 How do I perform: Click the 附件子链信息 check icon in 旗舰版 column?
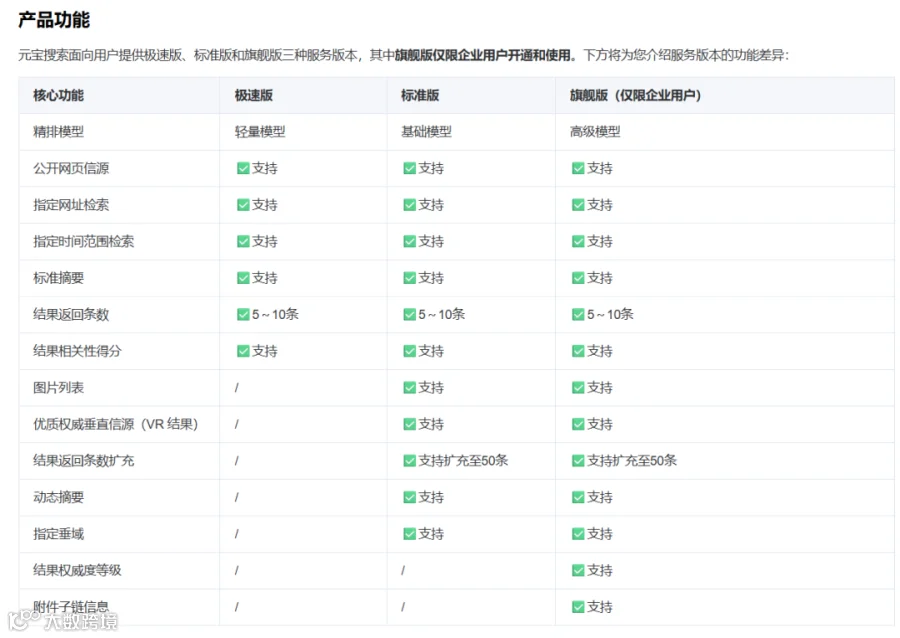578,607
